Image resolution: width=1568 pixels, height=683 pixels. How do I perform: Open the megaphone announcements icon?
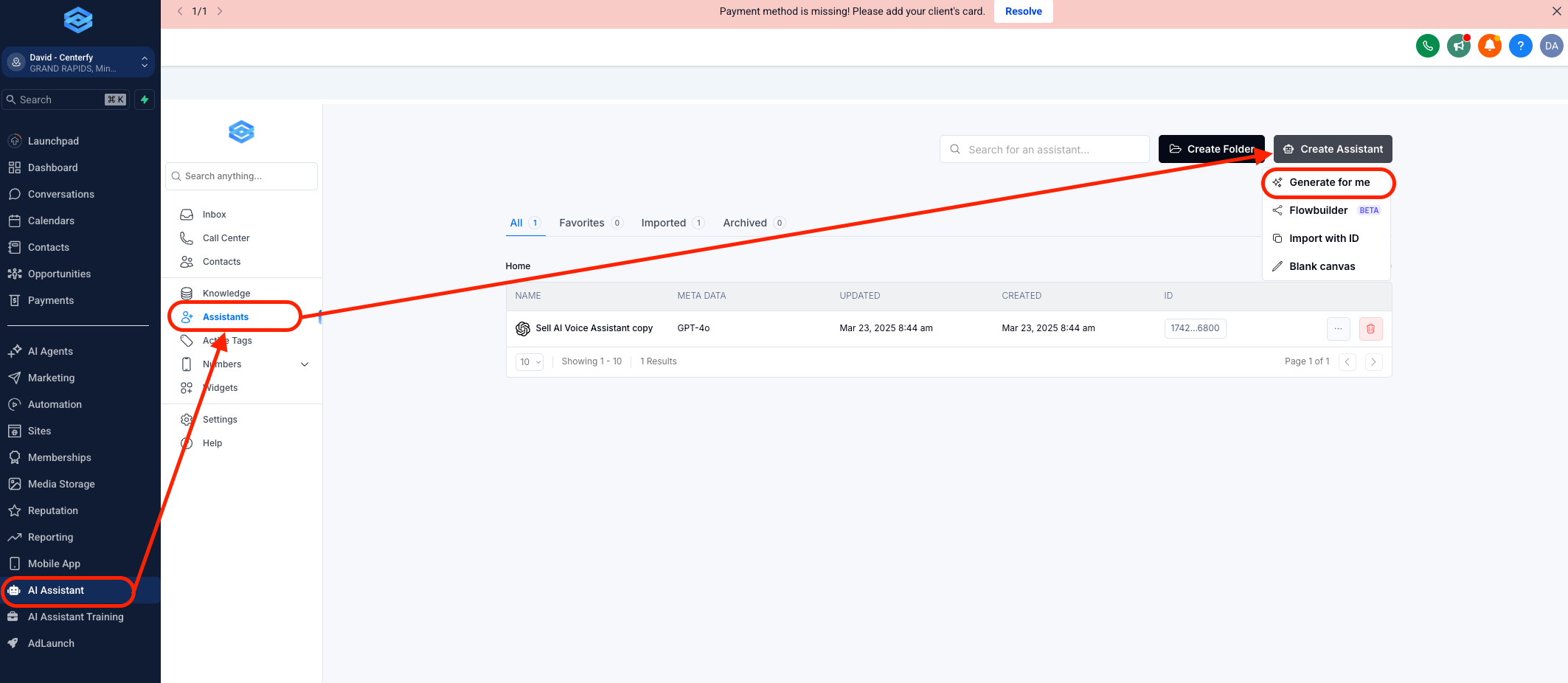tap(1458, 46)
